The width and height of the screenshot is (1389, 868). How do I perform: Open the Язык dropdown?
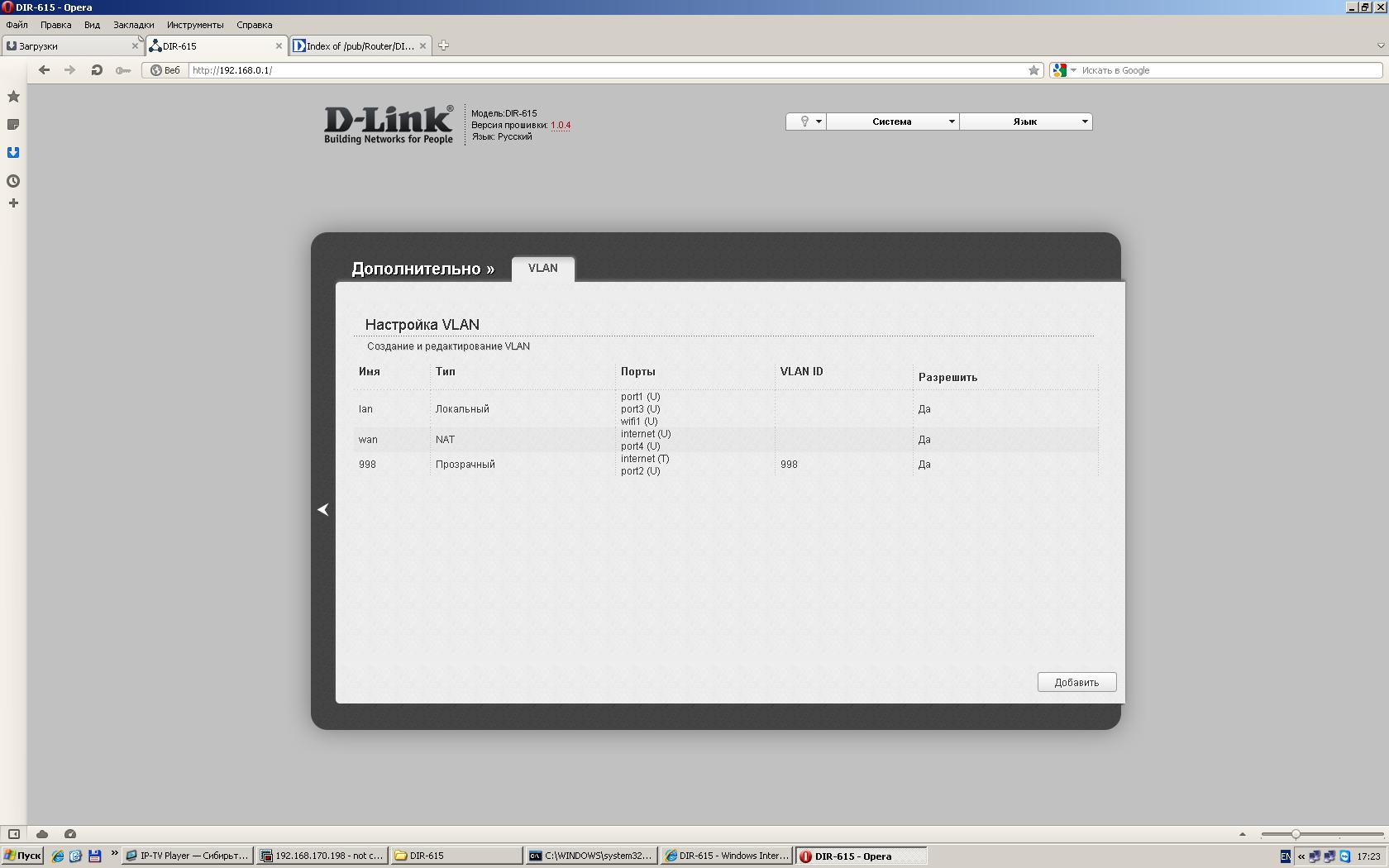(x=1026, y=122)
